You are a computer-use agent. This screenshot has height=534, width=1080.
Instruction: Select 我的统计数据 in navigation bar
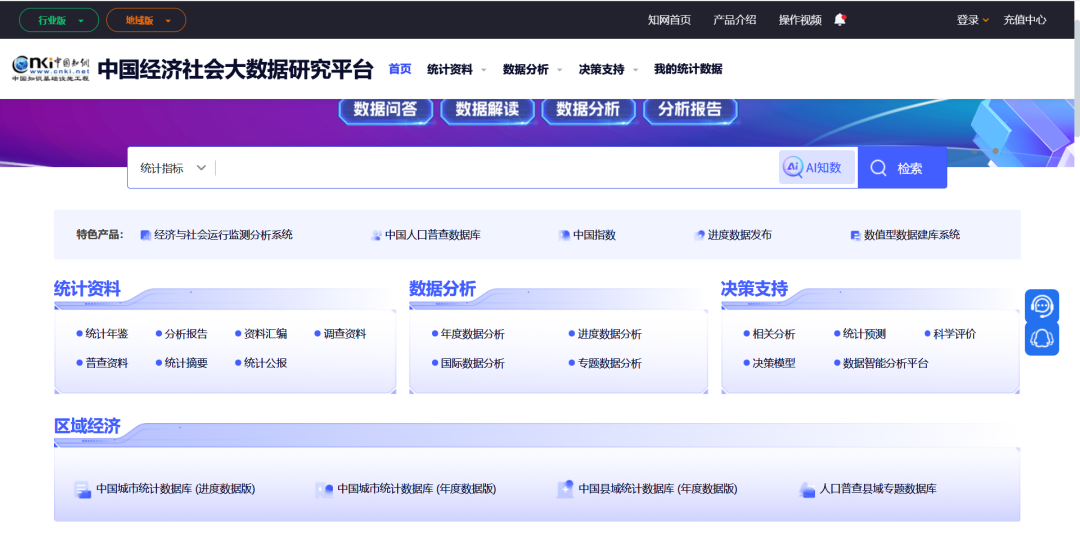coord(688,69)
